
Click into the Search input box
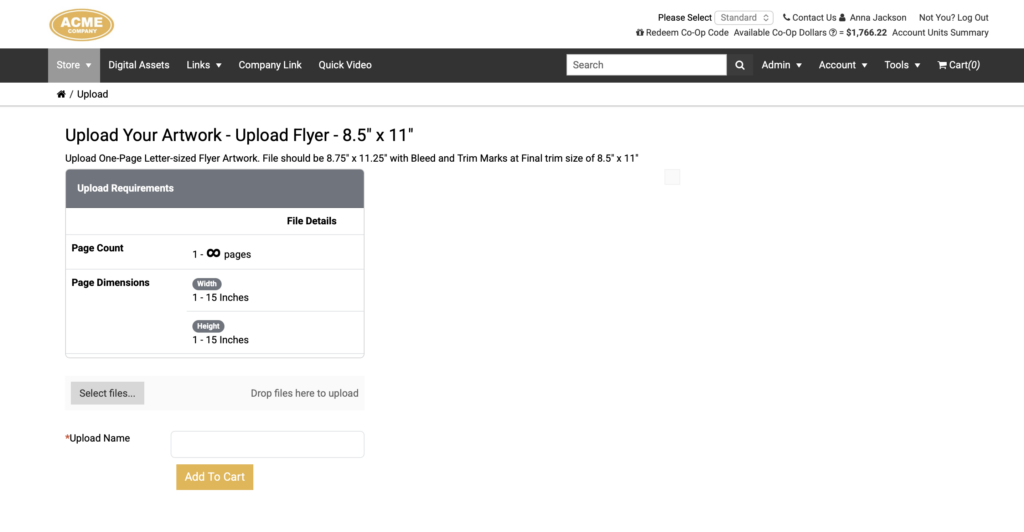pos(646,65)
